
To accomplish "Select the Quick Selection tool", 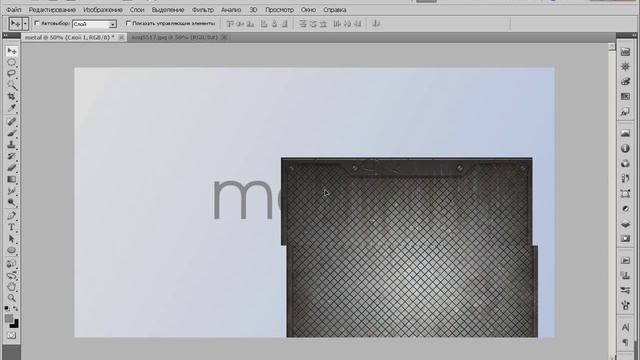I will [x=11, y=85].
